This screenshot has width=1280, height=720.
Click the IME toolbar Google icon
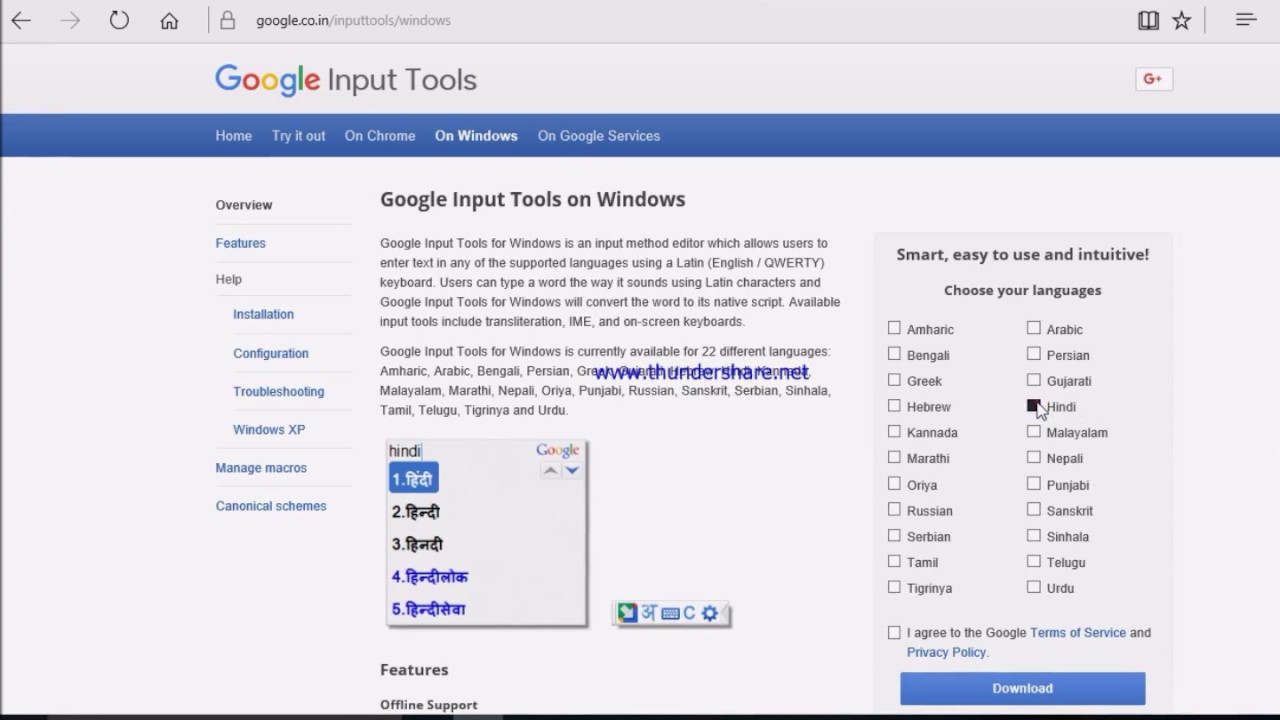pyautogui.click(x=627, y=613)
